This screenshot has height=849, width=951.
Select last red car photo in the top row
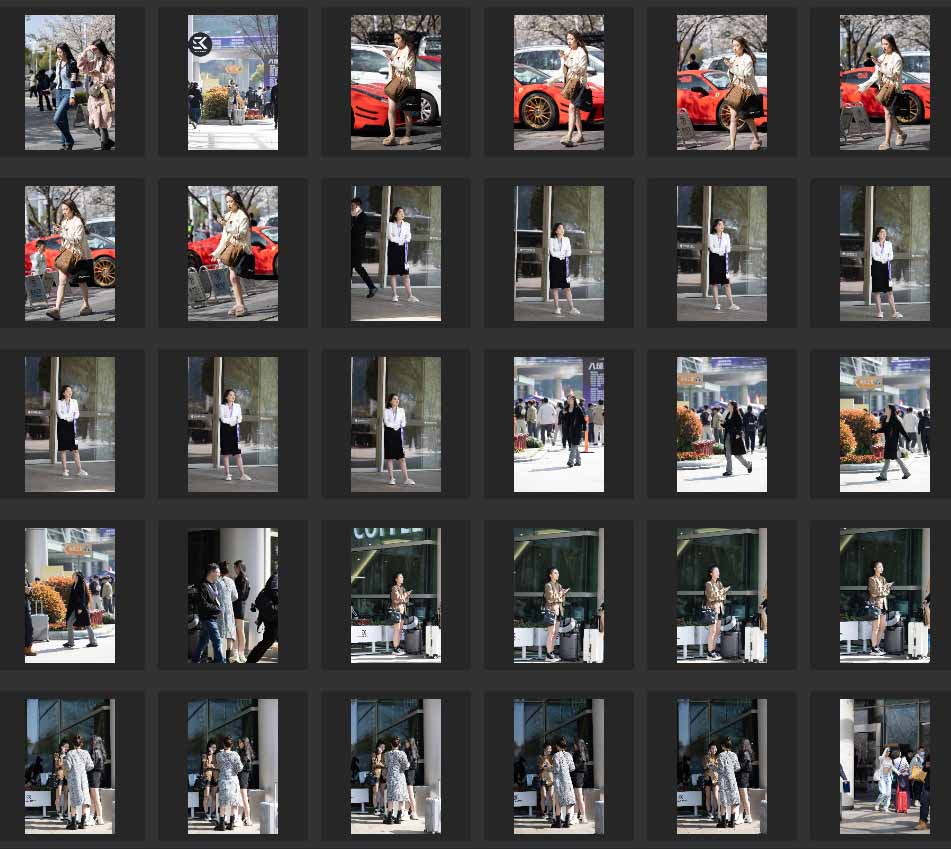click(885, 82)
